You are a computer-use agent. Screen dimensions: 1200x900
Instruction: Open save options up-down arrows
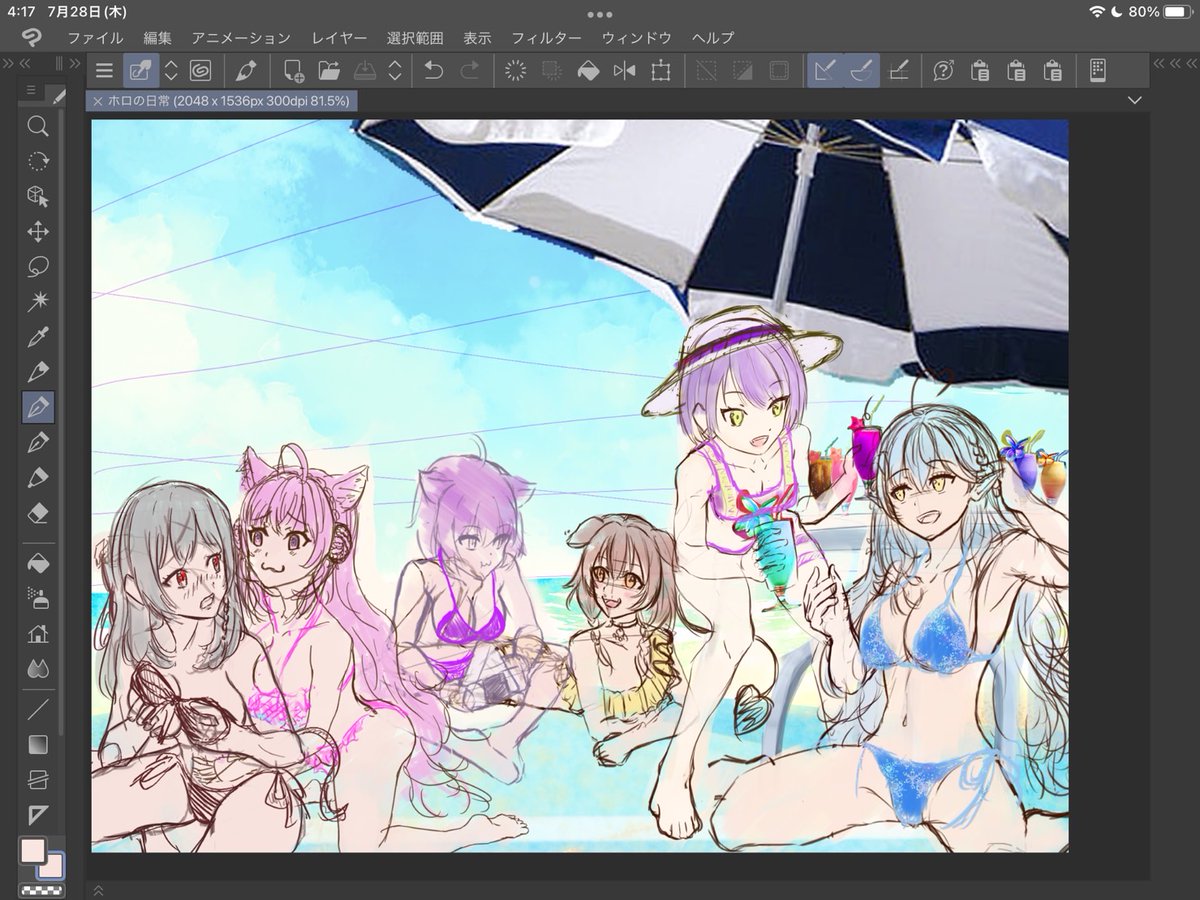[x=395, y=70]
